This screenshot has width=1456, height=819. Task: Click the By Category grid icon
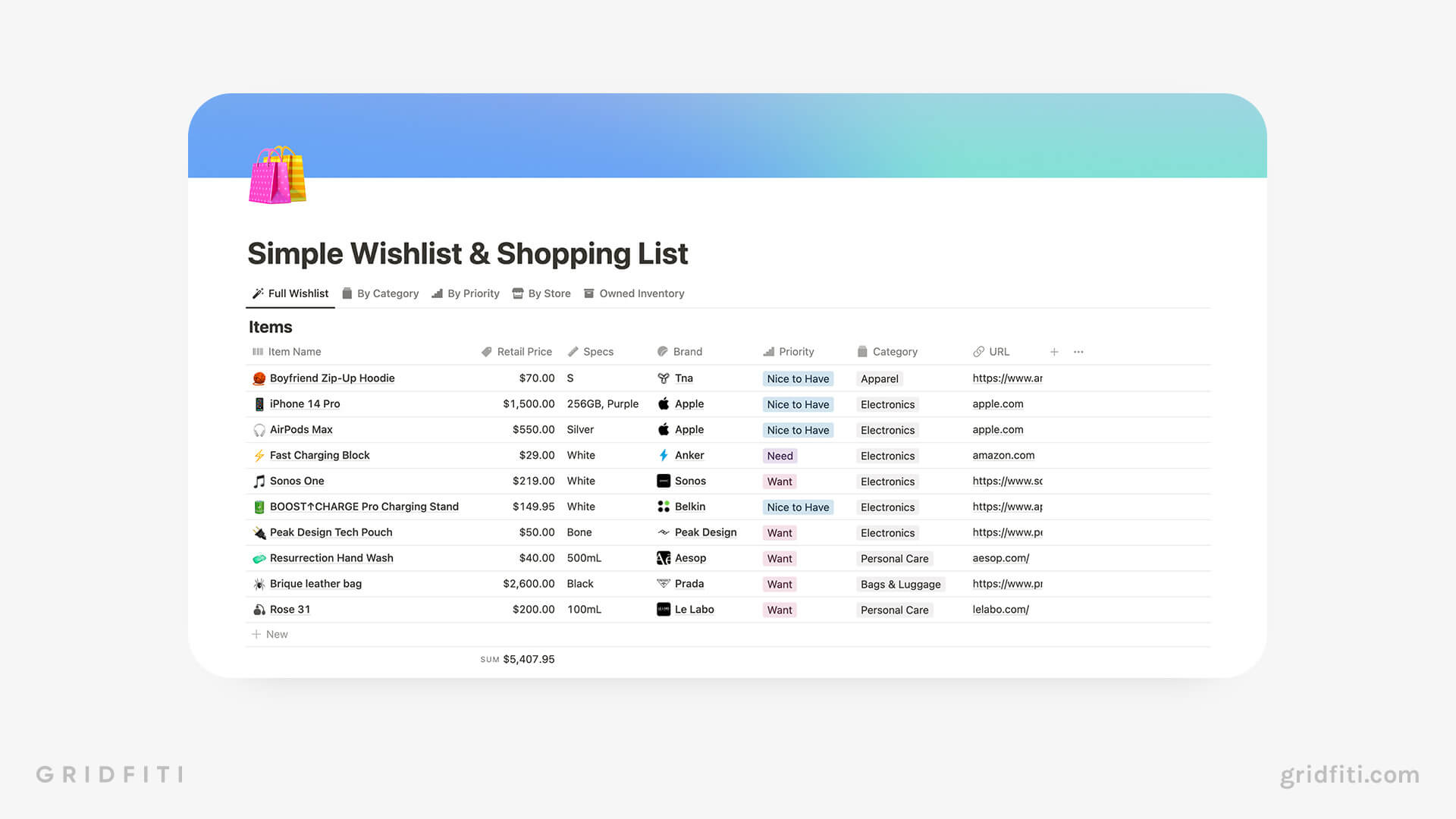[x=348, y=293]
